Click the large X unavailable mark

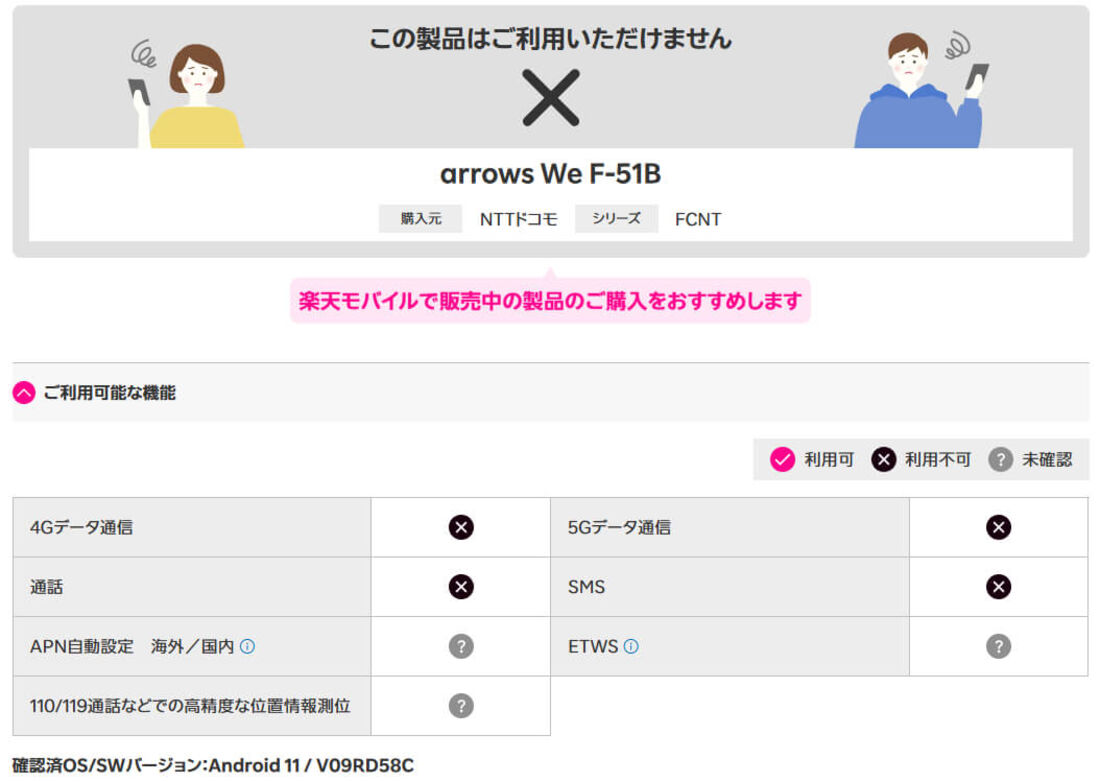point(551,98)
